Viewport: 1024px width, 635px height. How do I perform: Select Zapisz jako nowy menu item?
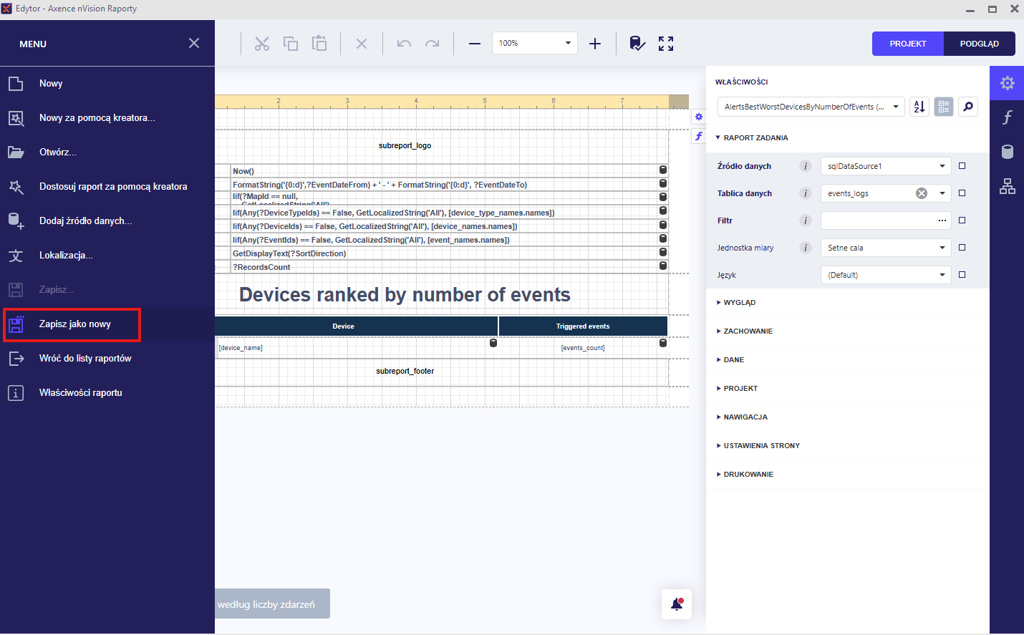click(75, 324)
